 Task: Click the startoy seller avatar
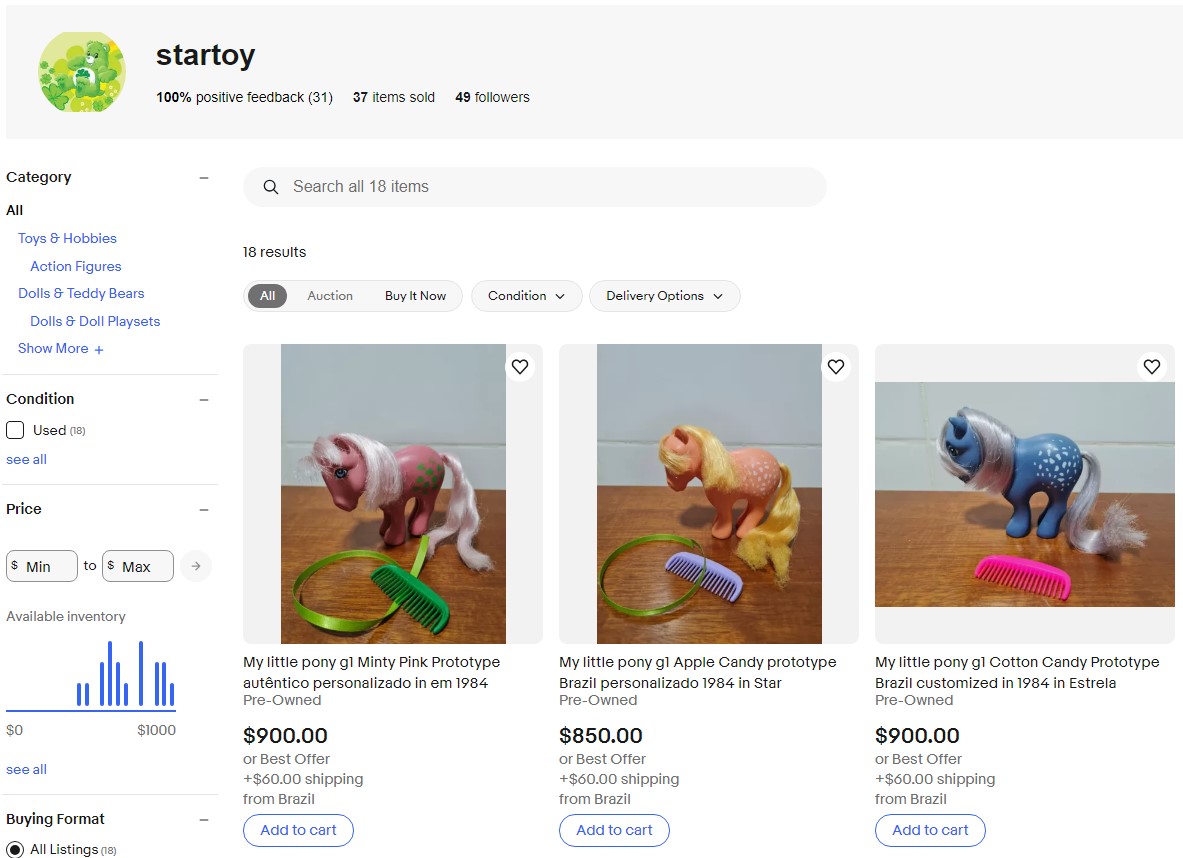pos(82,72)
